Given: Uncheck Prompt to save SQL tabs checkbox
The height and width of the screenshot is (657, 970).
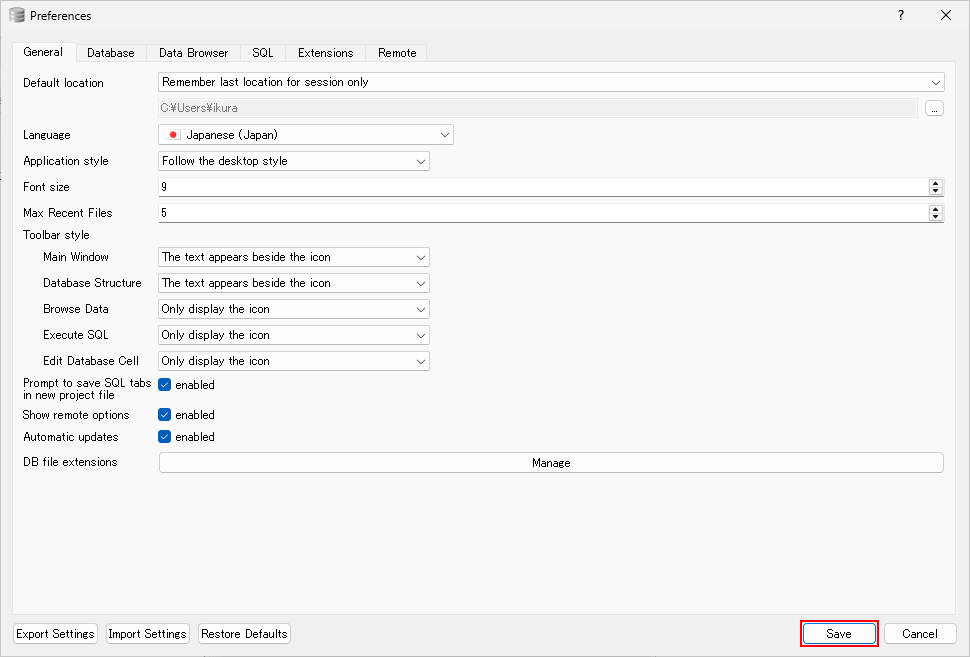Looking at the screenshot, I should point(165,385).
